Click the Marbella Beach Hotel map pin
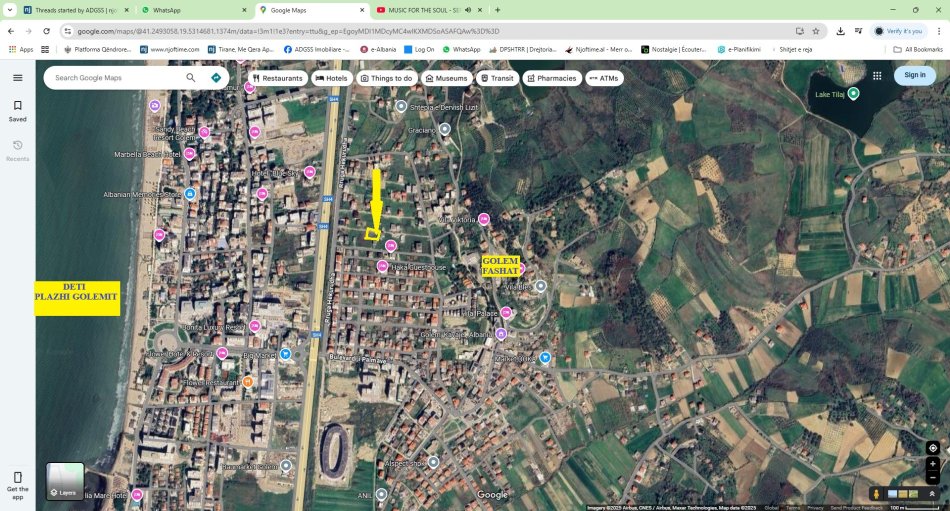 190,154
